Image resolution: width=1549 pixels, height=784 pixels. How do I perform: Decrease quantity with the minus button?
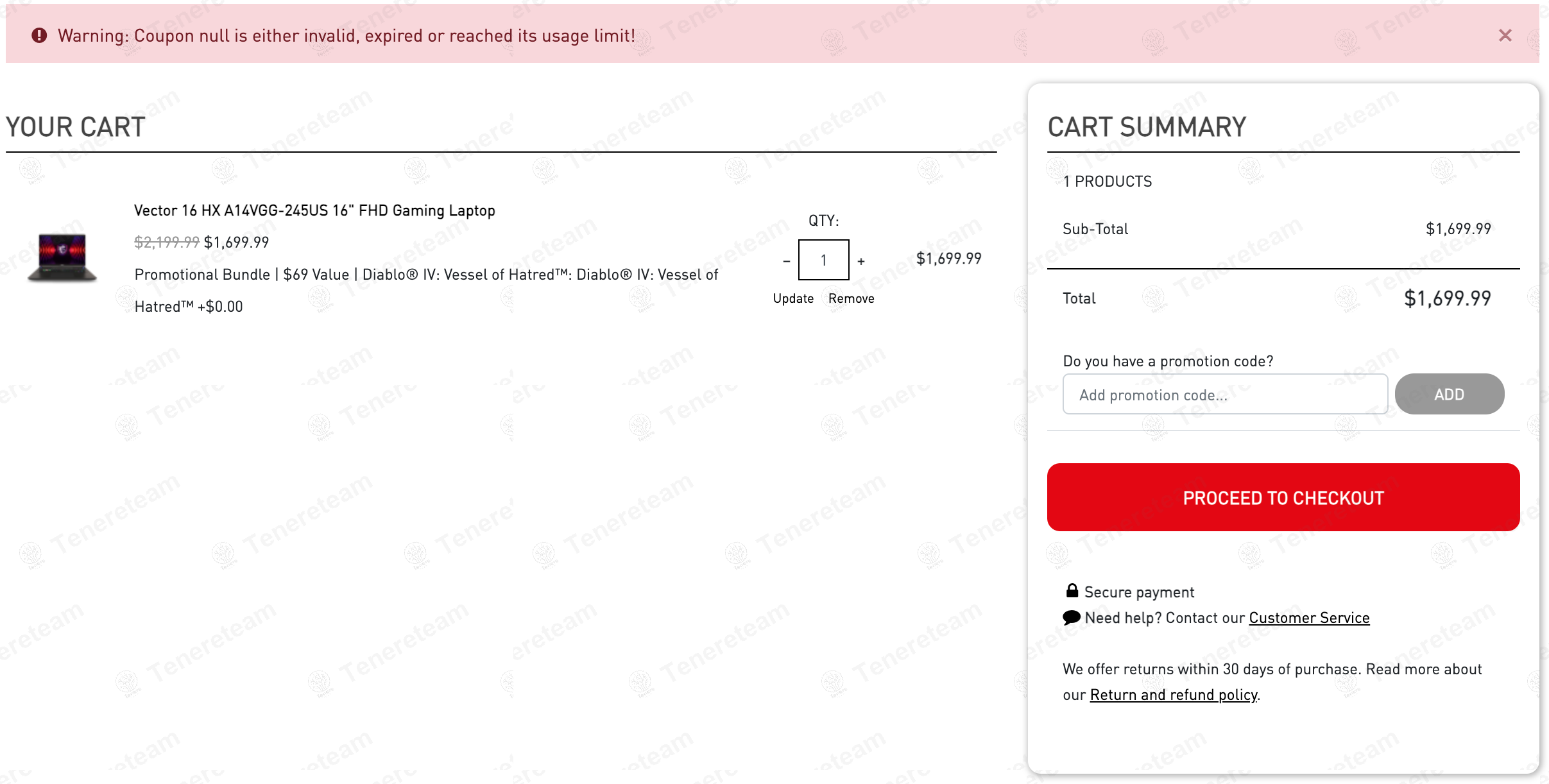click(786, 261)
